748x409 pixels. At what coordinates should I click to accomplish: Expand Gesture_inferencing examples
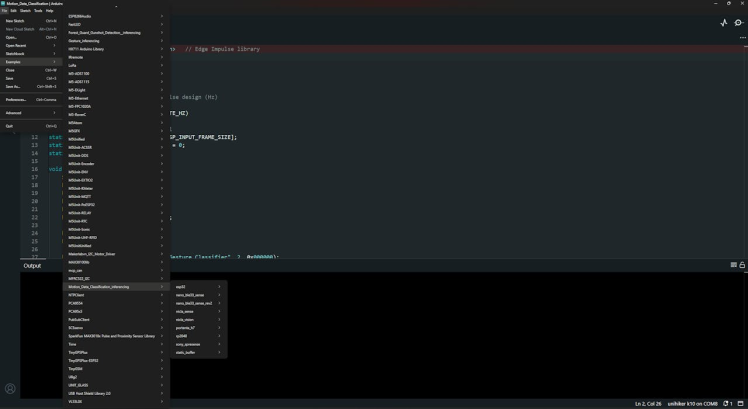(116, 41)
